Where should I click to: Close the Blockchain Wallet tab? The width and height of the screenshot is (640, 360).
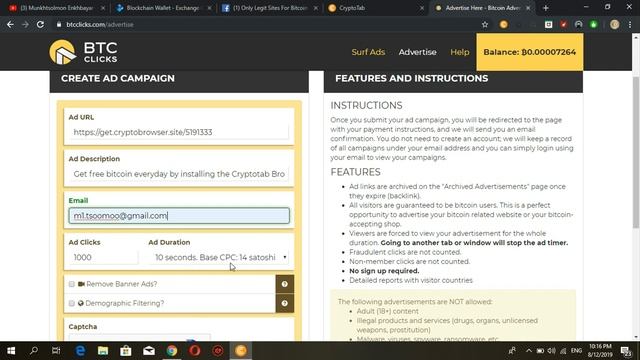point(209,8)
